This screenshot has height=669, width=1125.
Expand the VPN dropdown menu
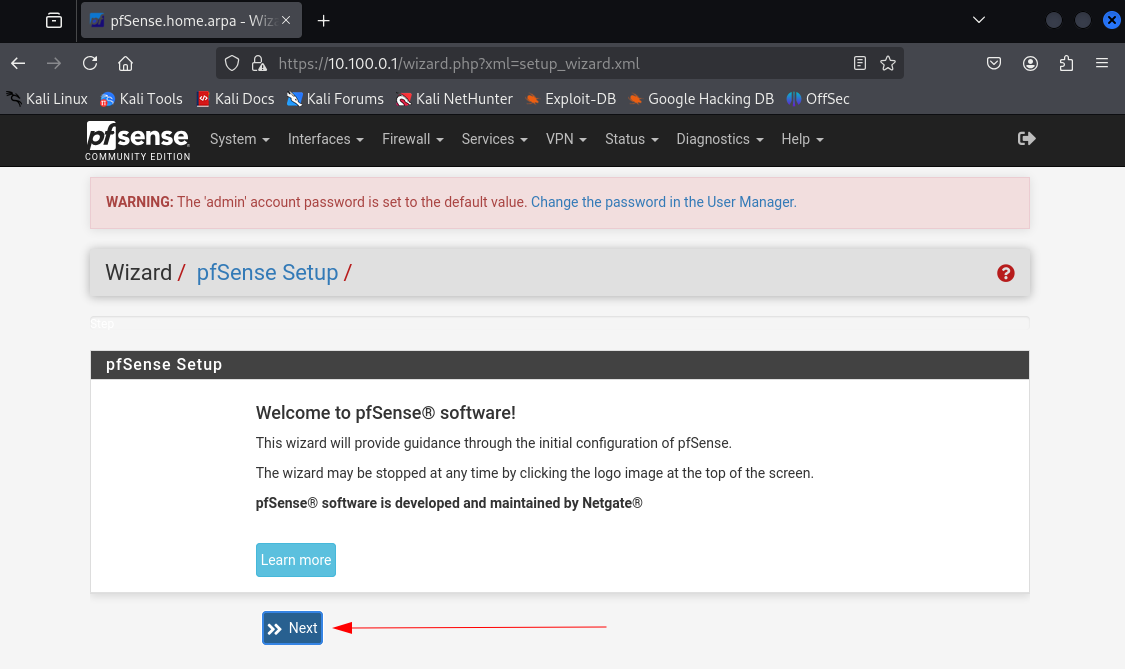pyautogui.click(x=566, y=139)
